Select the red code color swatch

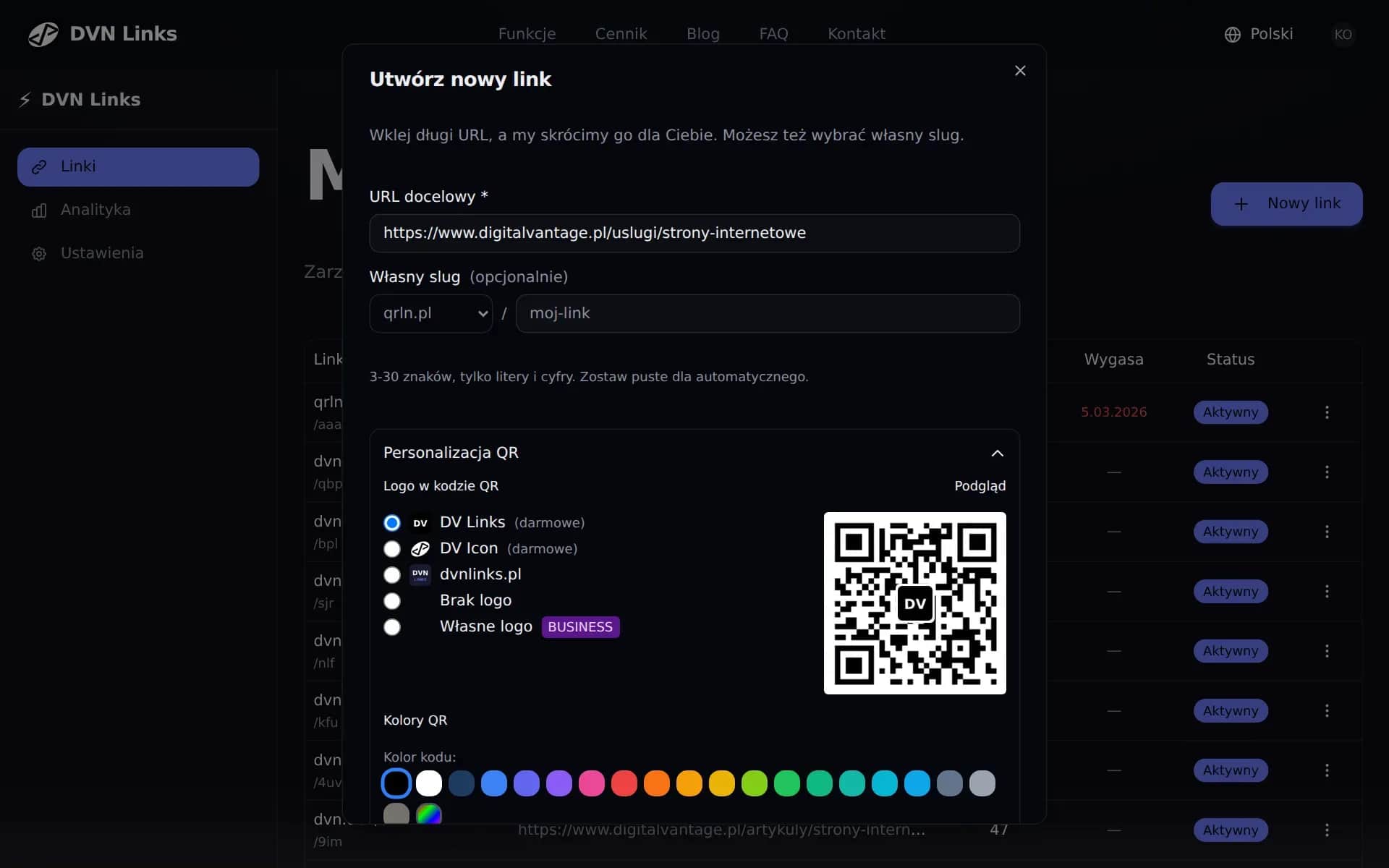point(624,783)
